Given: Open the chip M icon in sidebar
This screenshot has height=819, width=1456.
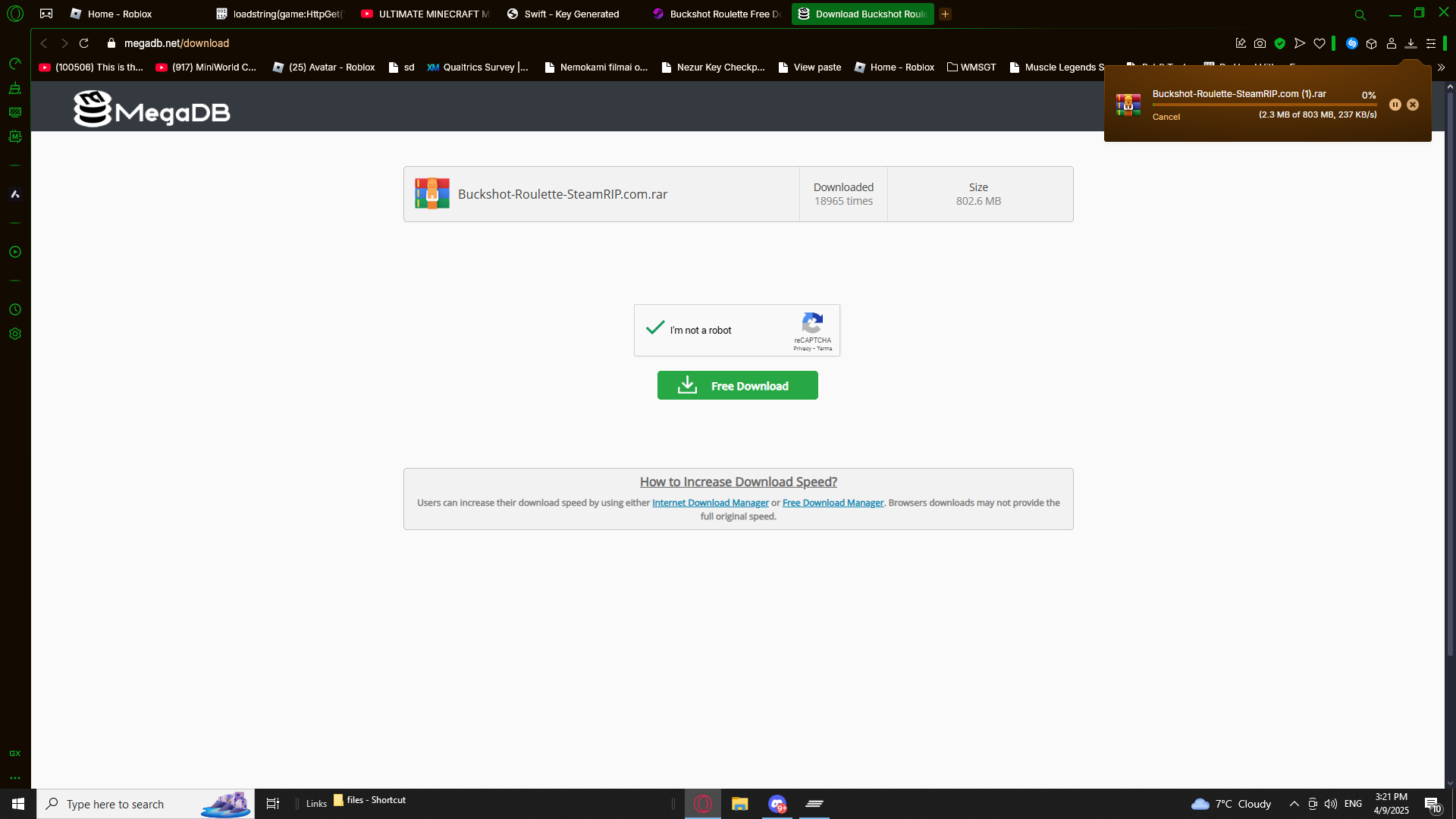Looking at the screenshot, I should click(x=15, y=136).
